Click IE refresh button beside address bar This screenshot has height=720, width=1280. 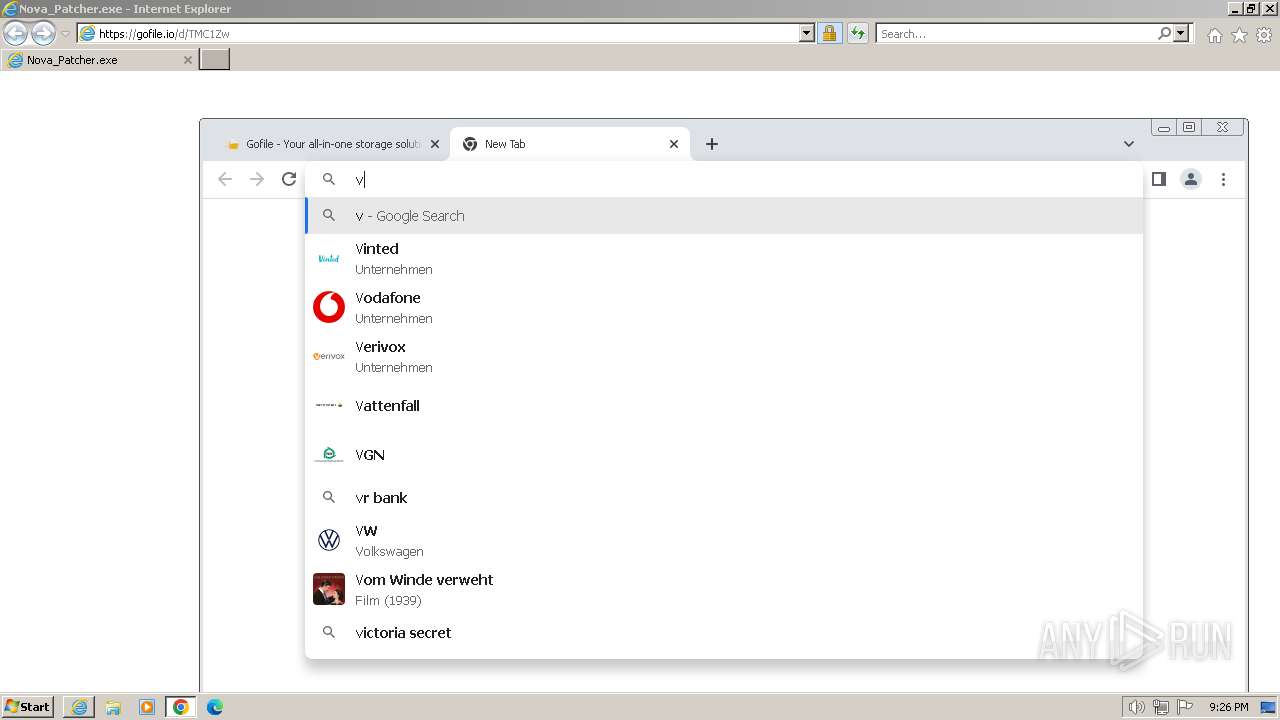coord(858,34)
